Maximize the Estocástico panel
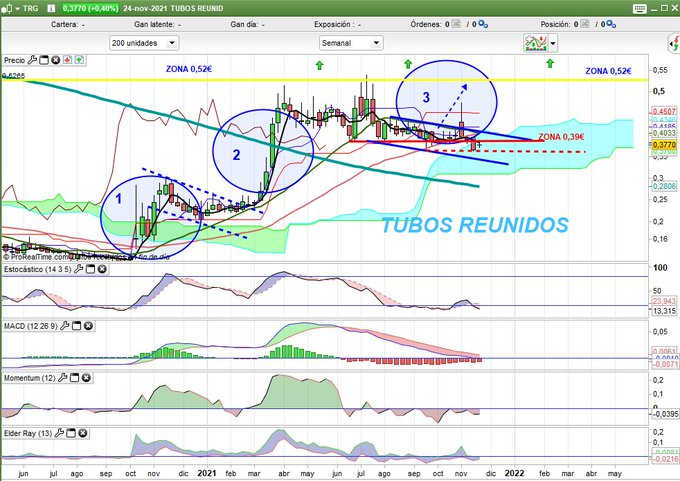The height and width of the screenshot is (481, 680). (x=90, y=269)
